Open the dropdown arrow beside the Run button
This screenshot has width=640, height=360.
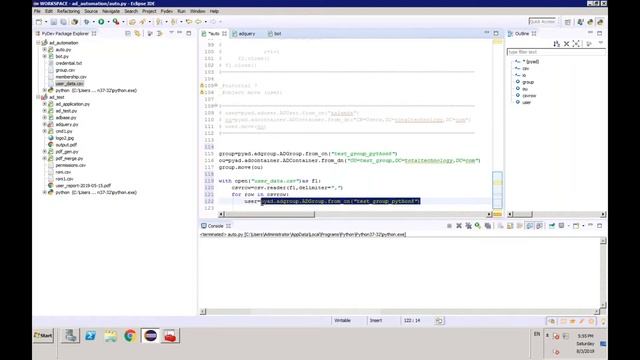tap(108, 22)
